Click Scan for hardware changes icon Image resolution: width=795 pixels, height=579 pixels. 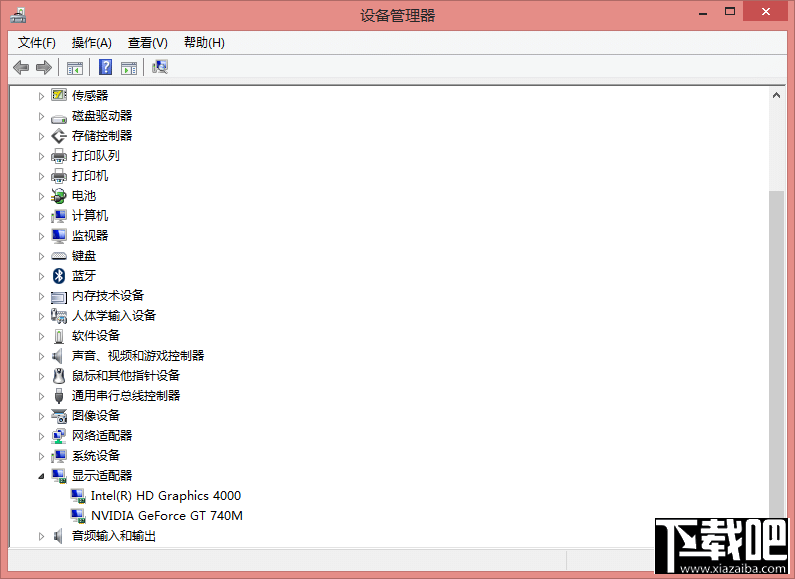coord(160,67)
